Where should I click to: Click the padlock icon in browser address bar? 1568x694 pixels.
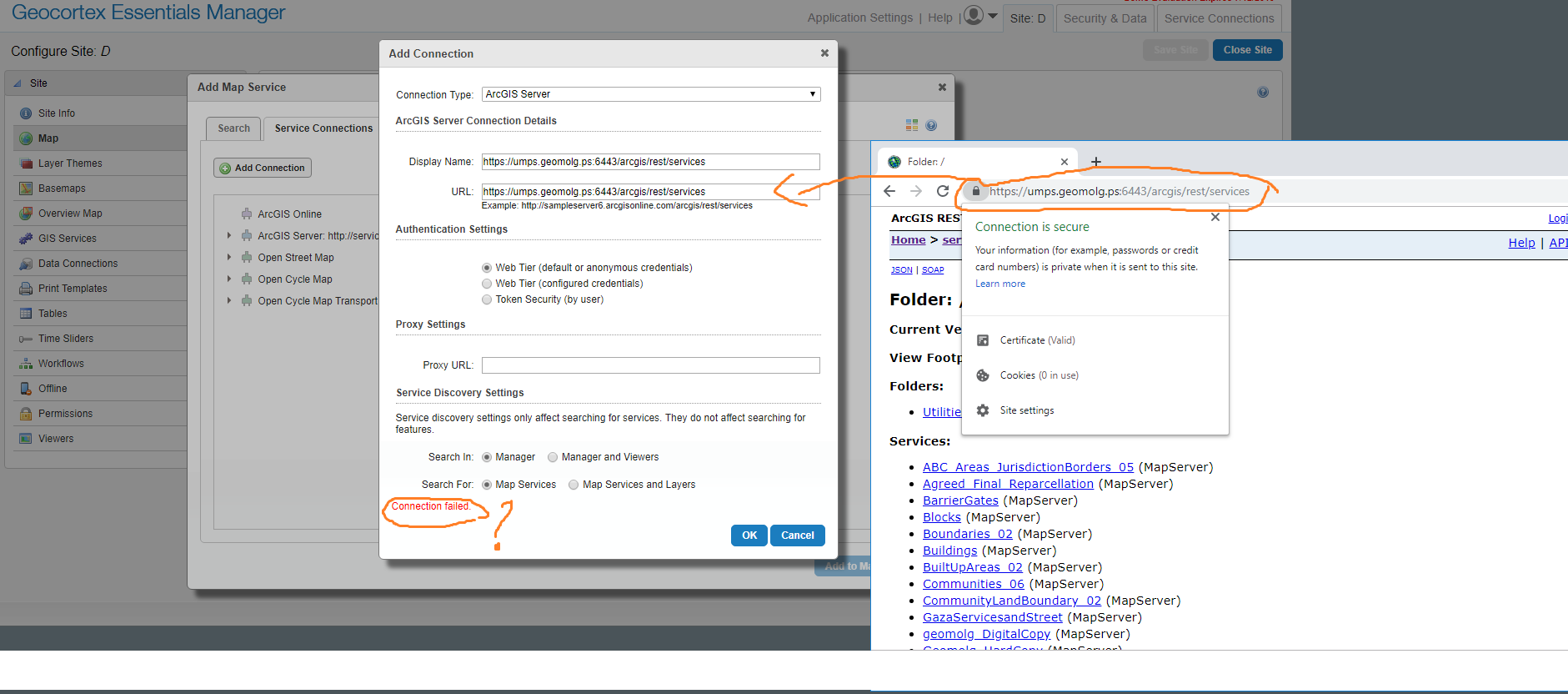click(976, 191)
